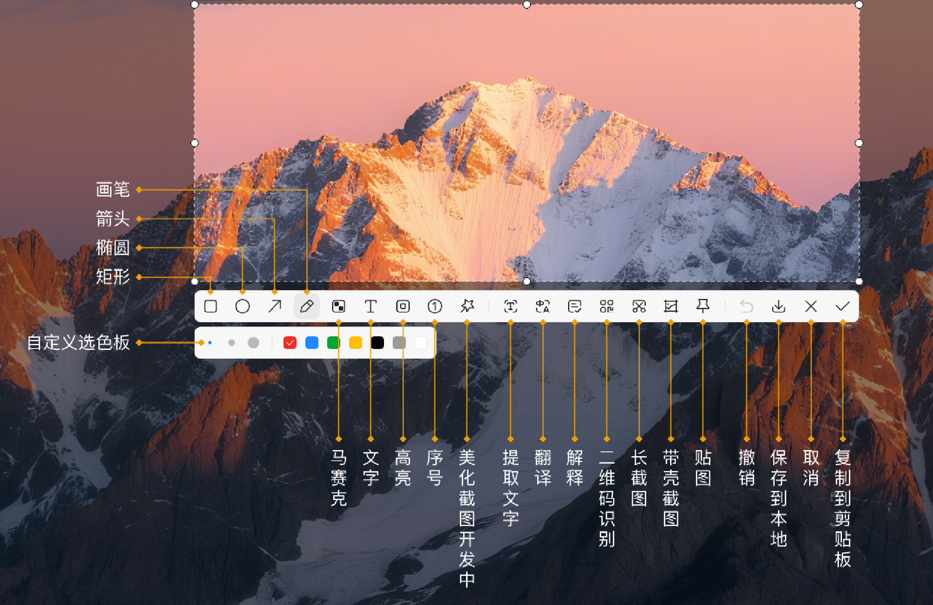
Task: Pick the white color swatch
Action: (421, 343)
